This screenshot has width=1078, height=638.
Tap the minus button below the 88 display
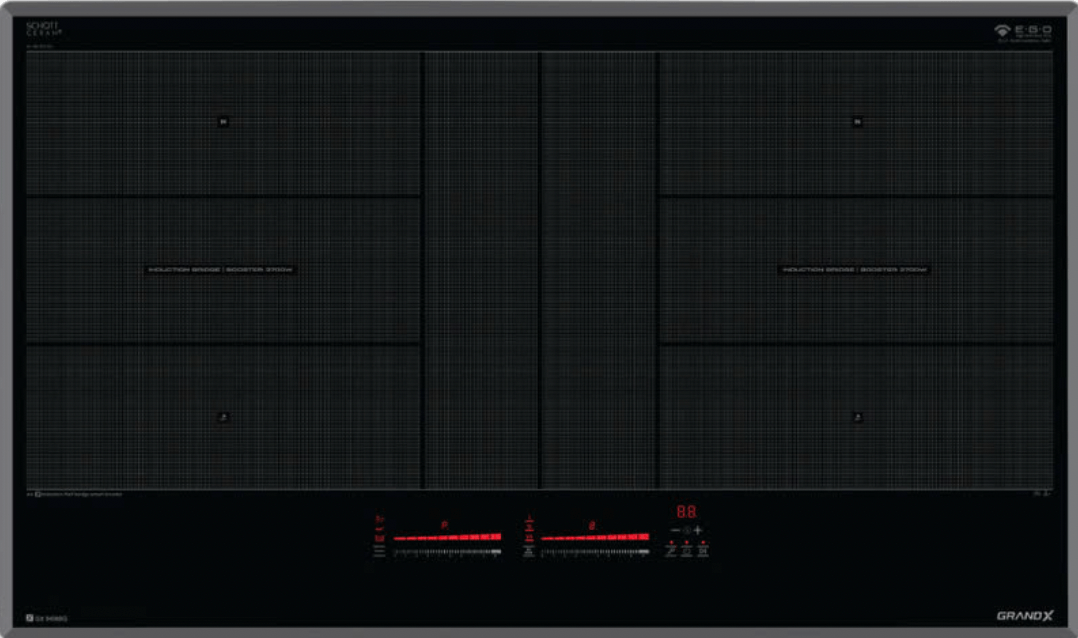click(x=675, y=530)
